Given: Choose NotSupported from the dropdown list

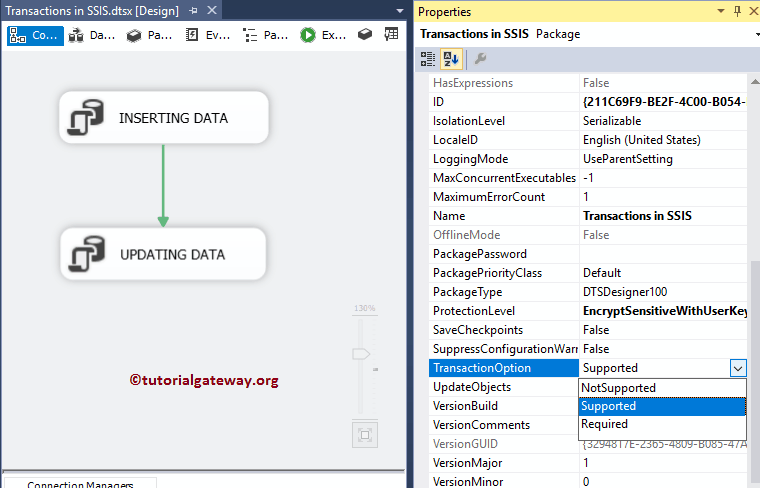Looking at the screenshot, I should (663, 388).
